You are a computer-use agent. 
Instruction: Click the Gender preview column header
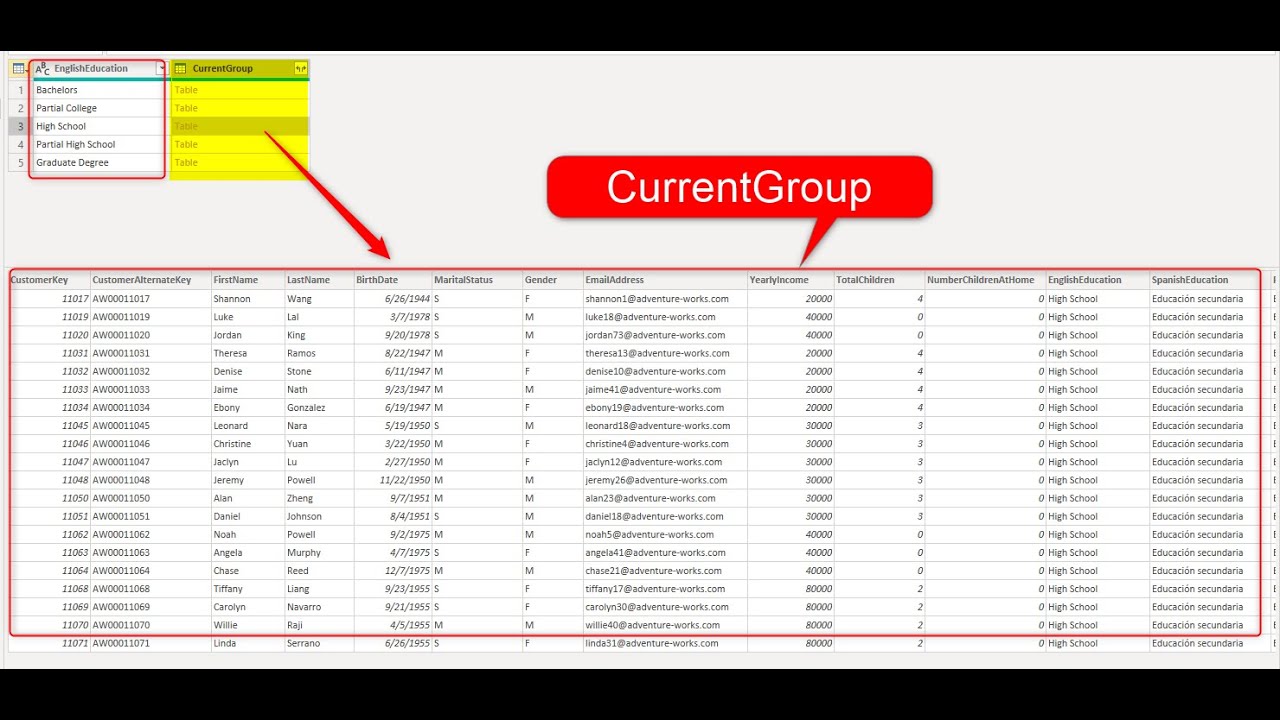pyautogui.click(x=553, y=280)
